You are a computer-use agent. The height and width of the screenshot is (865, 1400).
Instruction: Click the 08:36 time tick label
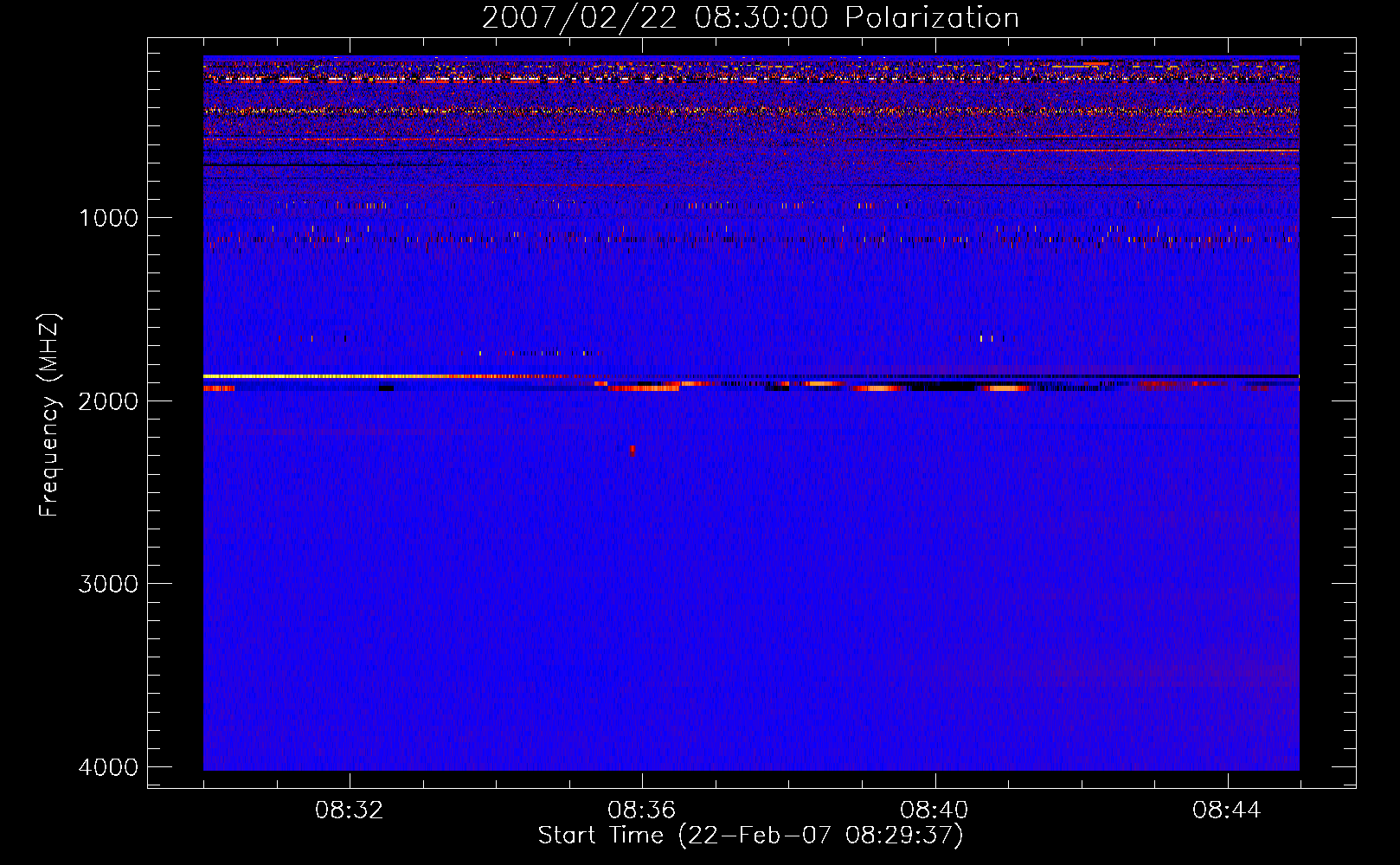[642, 811]
